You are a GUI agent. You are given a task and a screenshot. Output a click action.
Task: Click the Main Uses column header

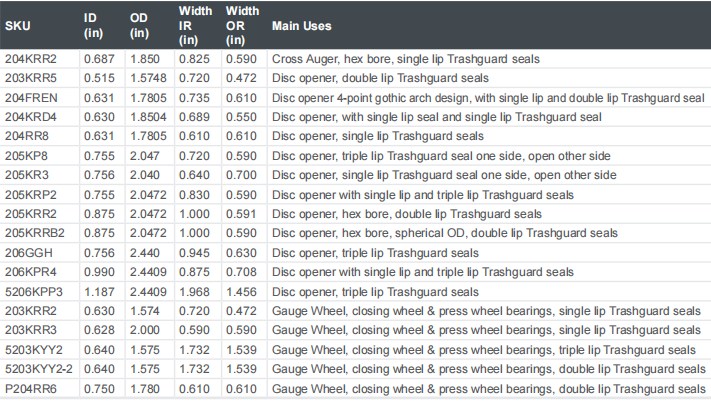point(302,26)
